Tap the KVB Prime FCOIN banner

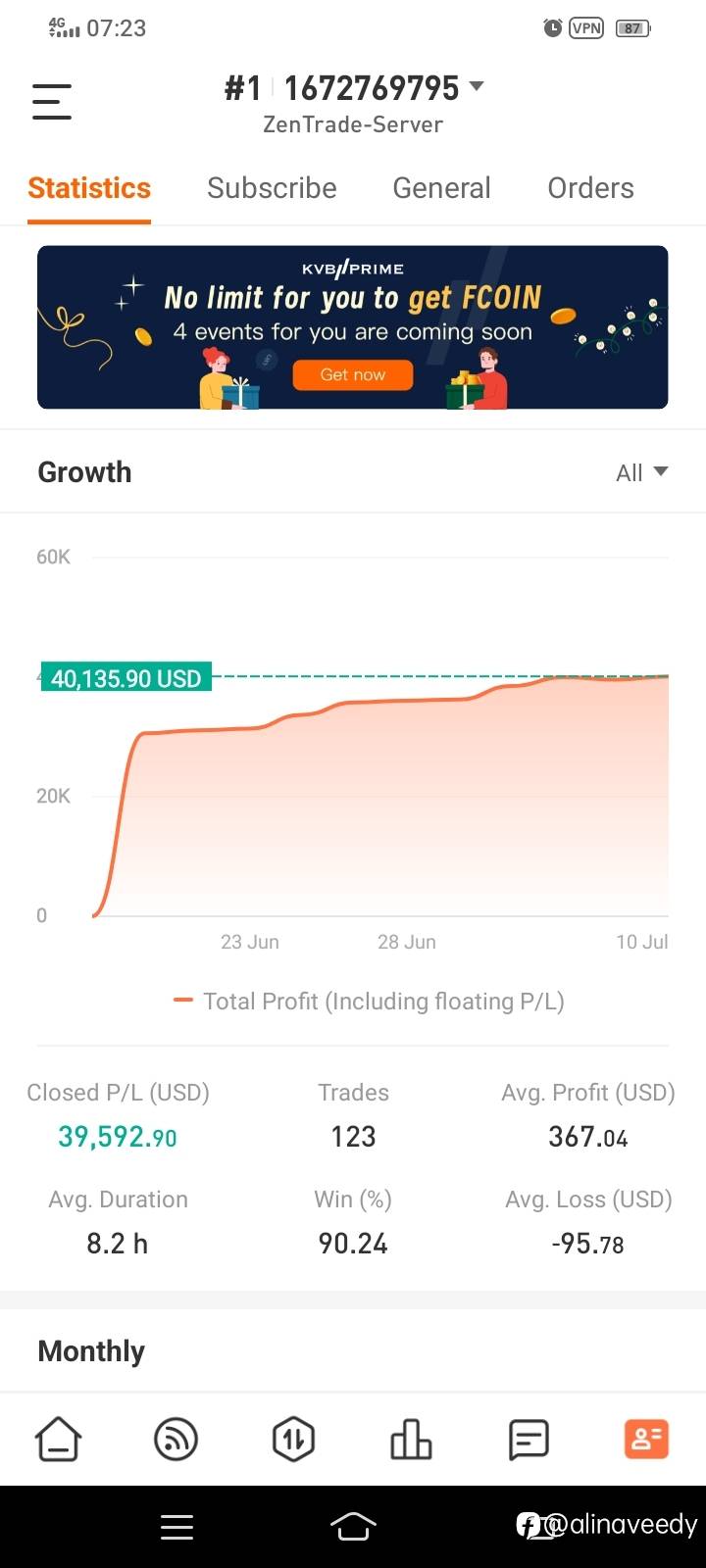[x=353, y=327]
